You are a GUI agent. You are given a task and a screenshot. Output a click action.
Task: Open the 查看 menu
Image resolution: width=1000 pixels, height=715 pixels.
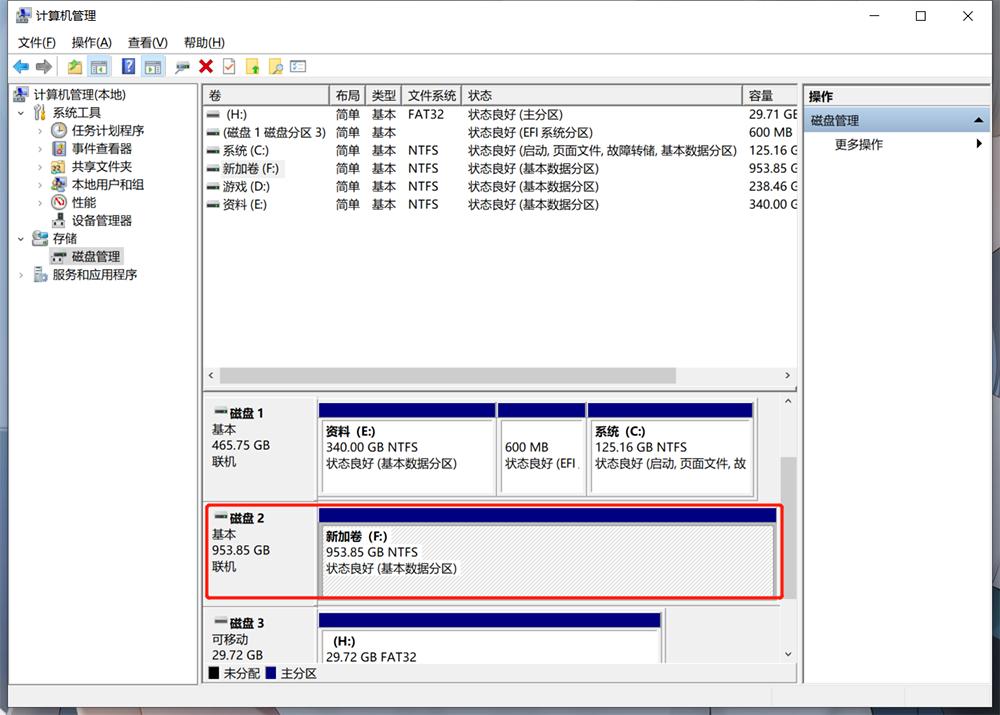click(144, 42)
